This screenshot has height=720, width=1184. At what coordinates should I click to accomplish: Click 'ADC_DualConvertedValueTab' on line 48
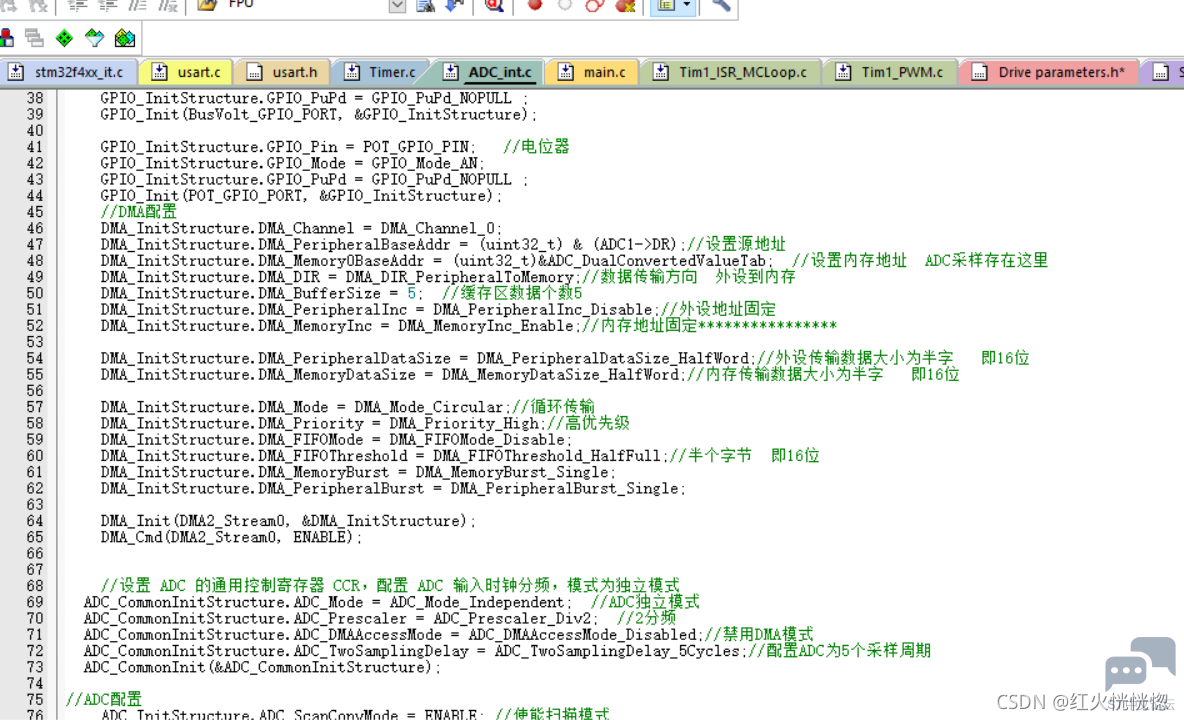(654, 261)
